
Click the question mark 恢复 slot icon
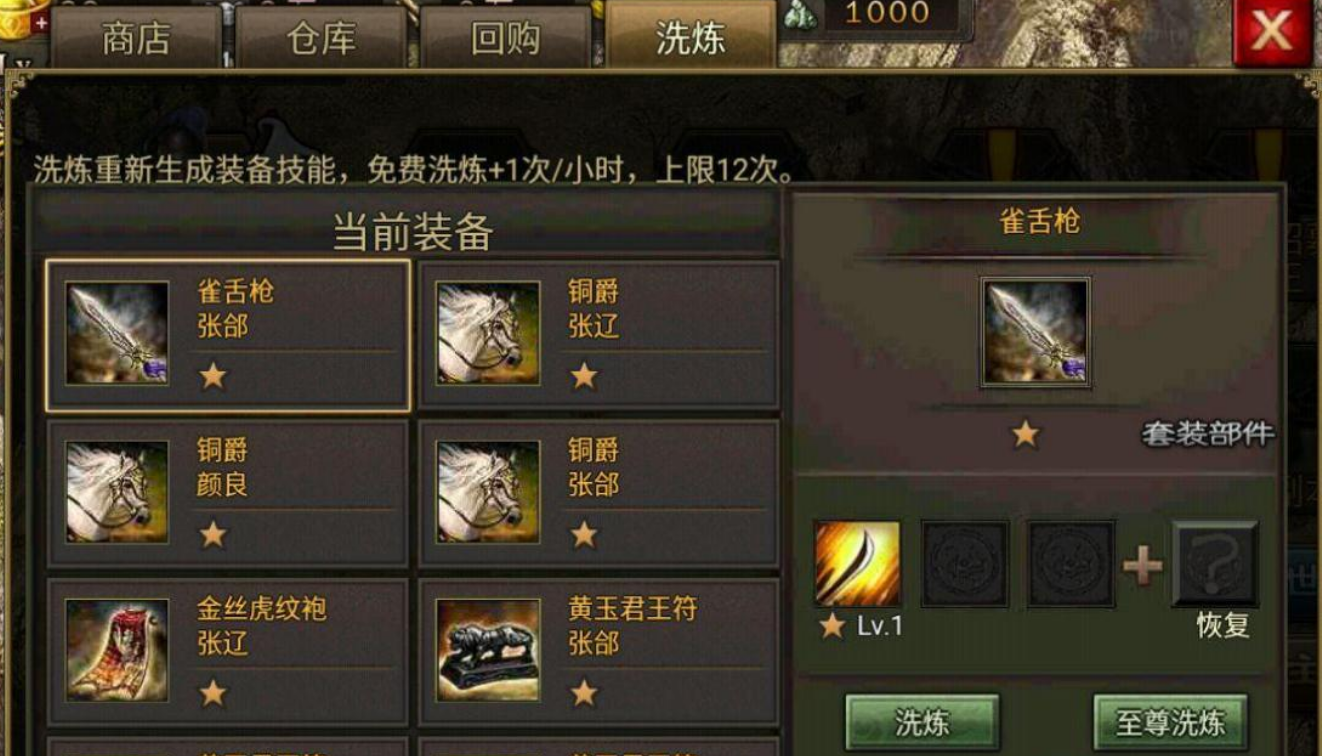pyautogui.click(x=1215, y=564)
